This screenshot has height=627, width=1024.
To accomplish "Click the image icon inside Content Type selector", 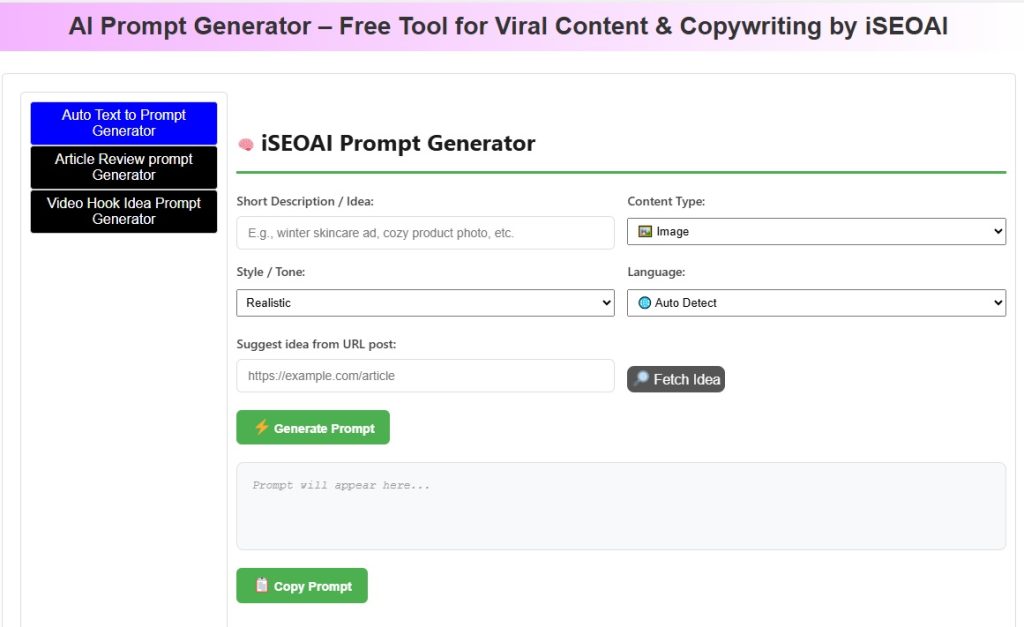I will [646, 231].
